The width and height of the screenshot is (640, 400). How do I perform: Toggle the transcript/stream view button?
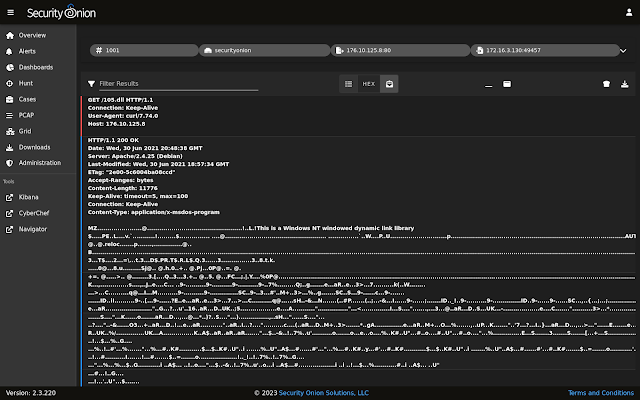tap(389, 84)
